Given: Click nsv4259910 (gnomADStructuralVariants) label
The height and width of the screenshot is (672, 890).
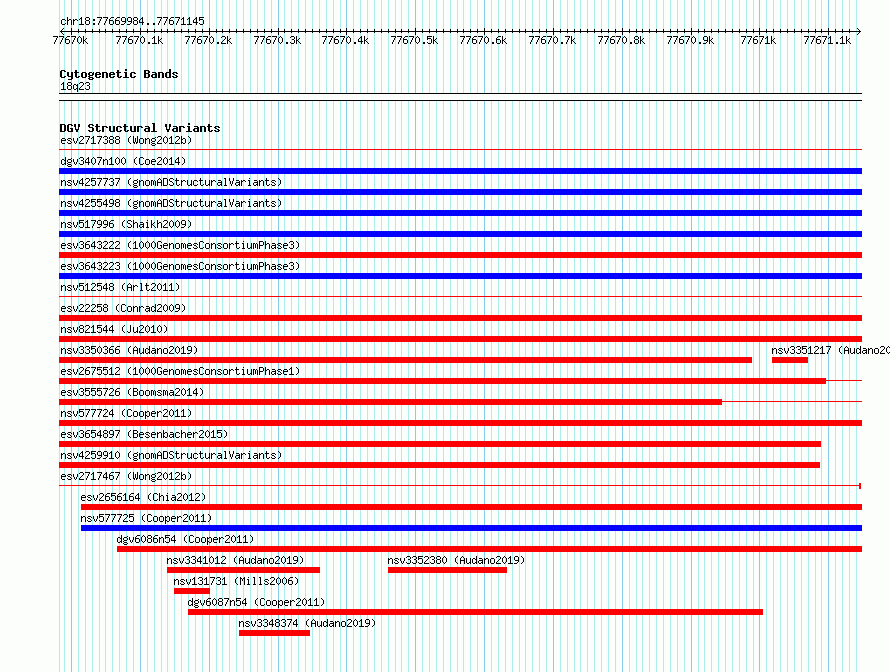Looking at the screenshot, I should tap(171, 455).
